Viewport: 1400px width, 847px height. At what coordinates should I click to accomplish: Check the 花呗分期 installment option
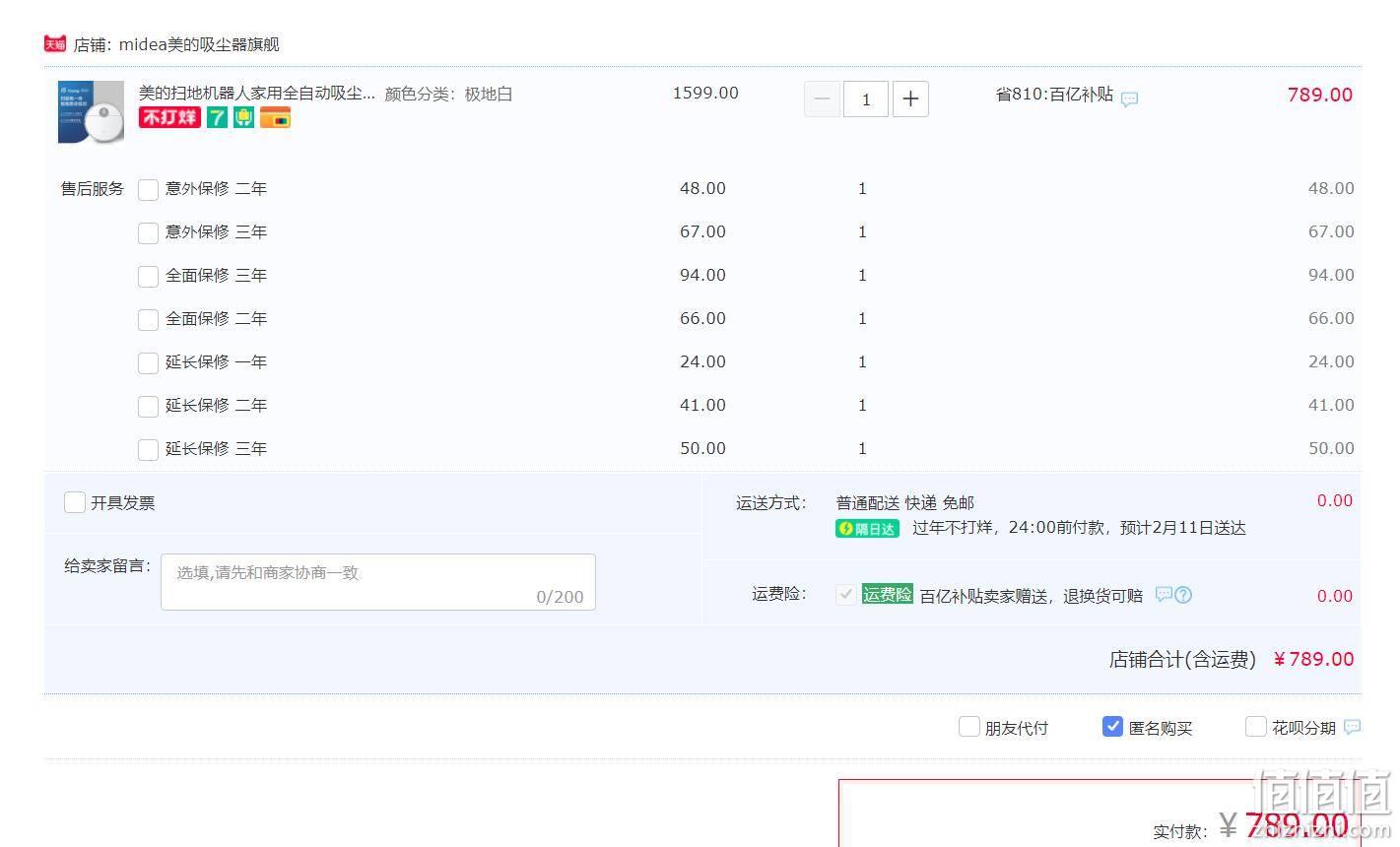pyautogui.click(x=1255, y=727)
